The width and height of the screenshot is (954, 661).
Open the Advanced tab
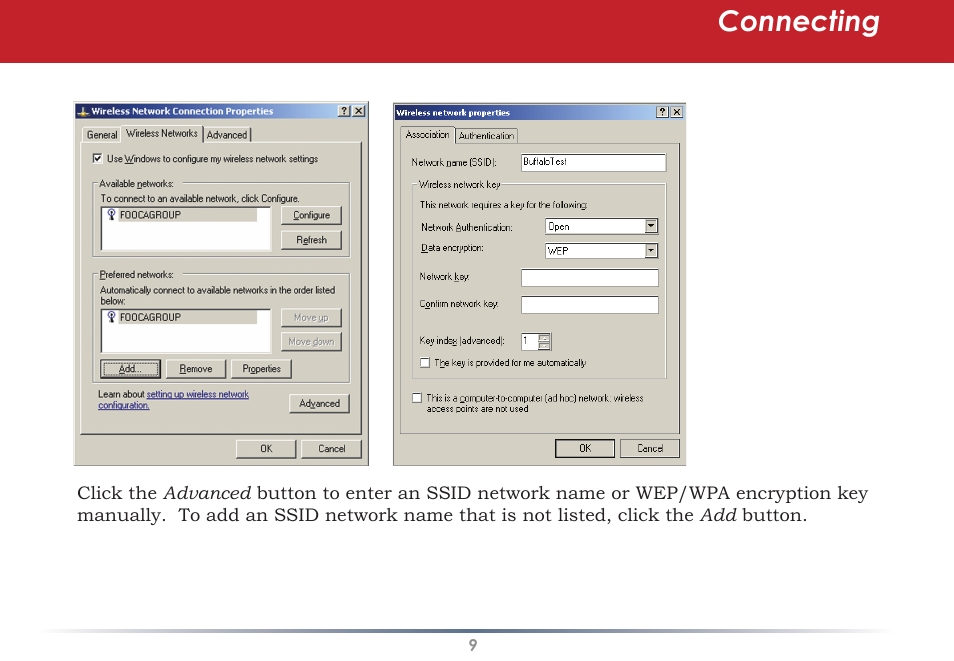coord(227,135)
